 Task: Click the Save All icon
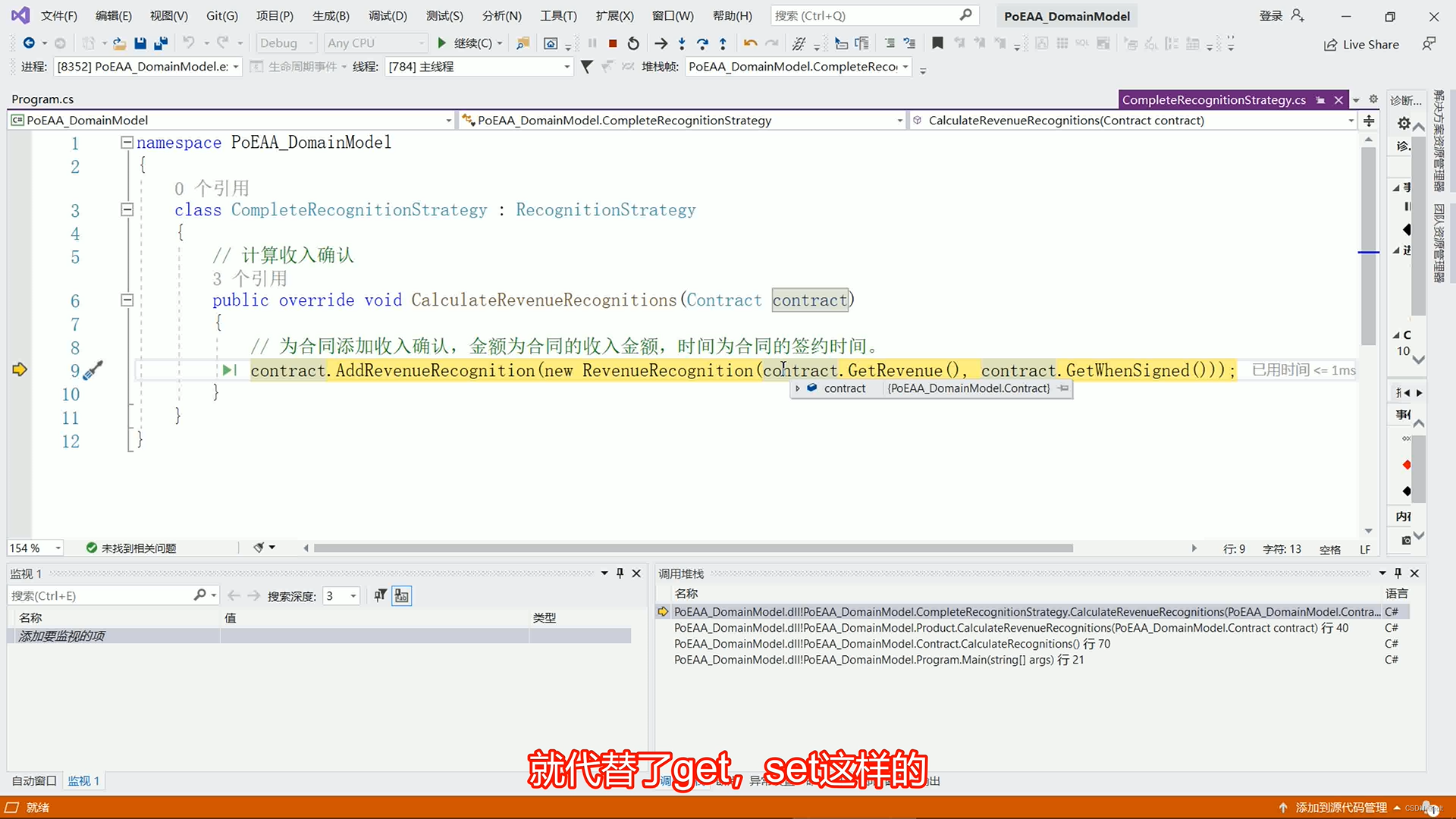tap(161, 43)
